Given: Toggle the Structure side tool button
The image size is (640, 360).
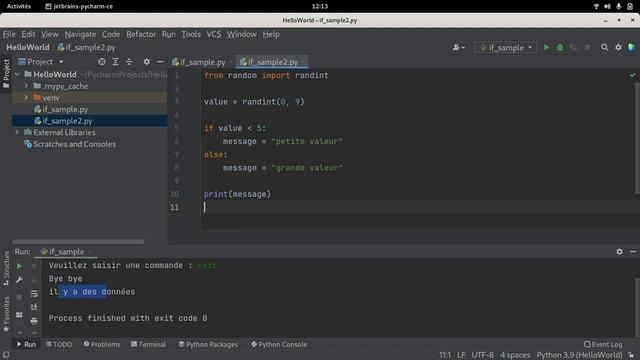Looking at the screenshot, I should point(6,268).
